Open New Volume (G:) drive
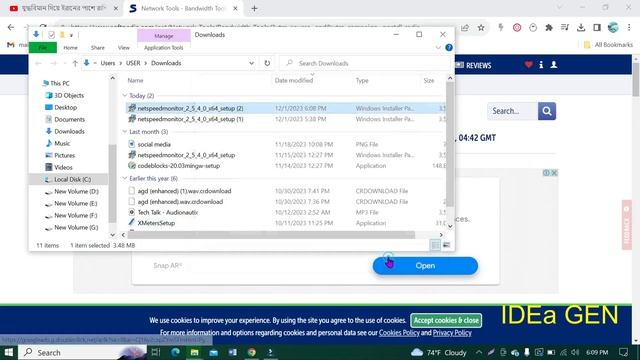 click(x=76, y=227)
